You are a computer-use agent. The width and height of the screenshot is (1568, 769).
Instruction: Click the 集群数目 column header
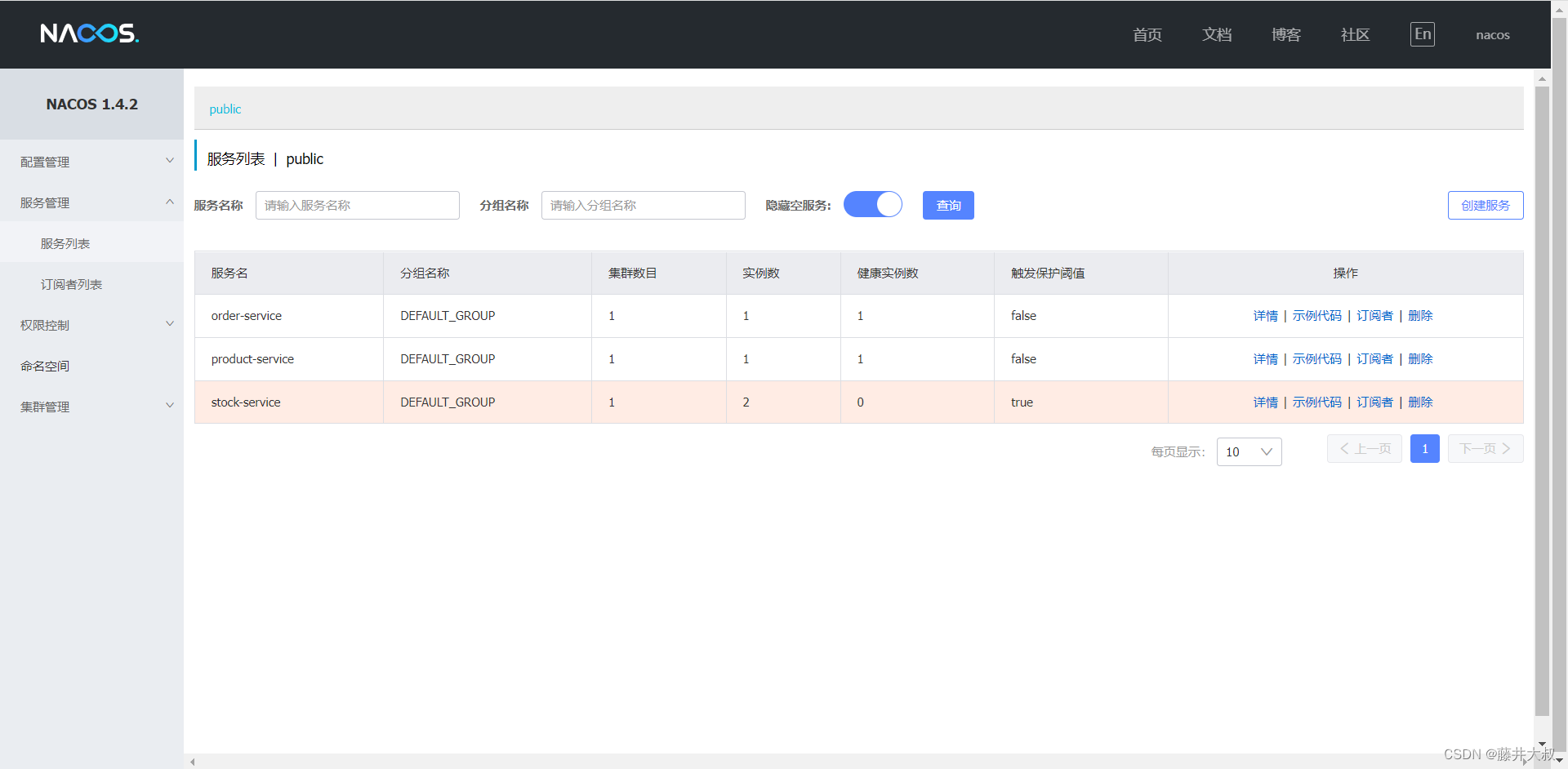(x=659, y=273)
